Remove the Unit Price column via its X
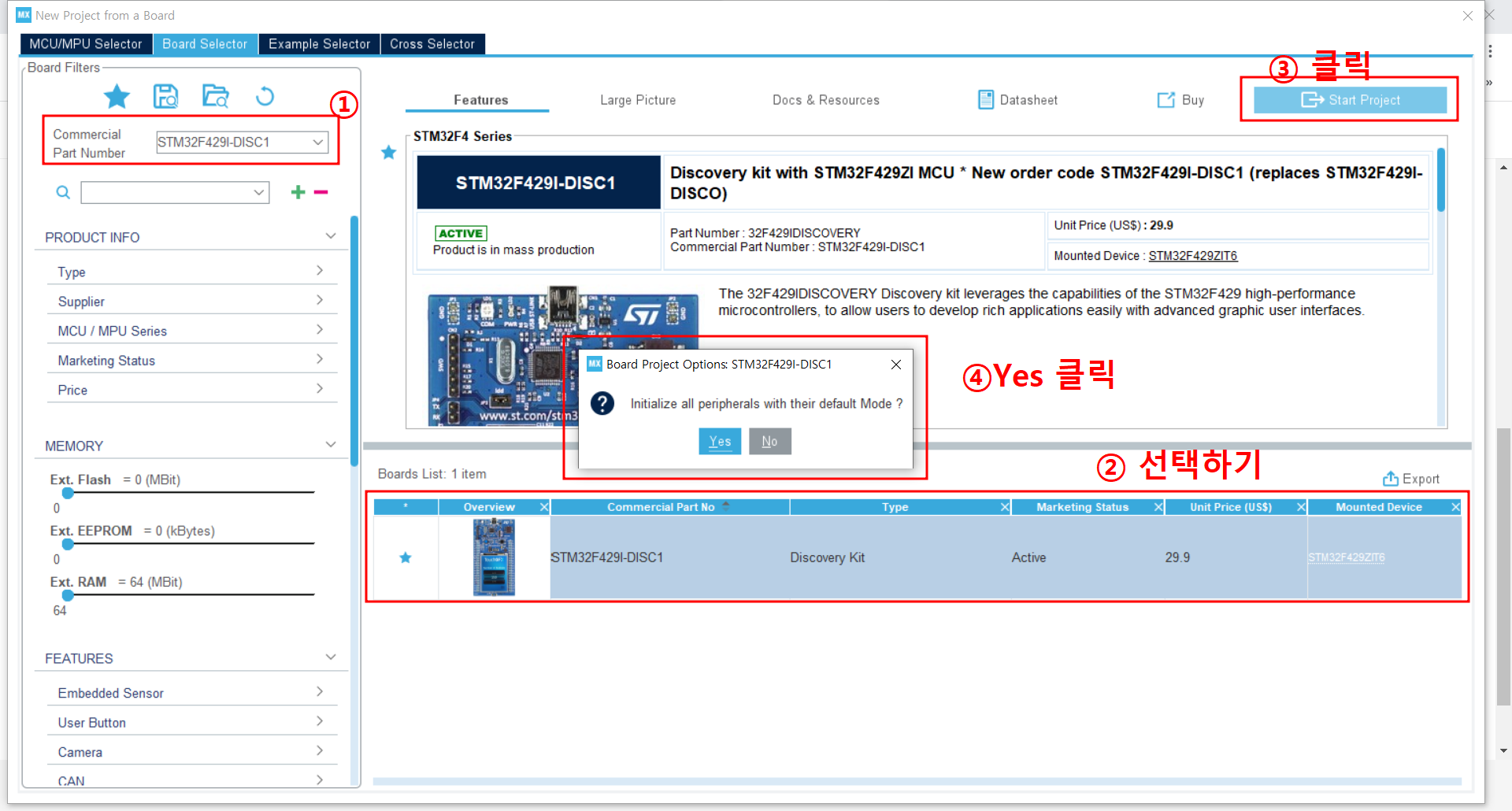The width and height of the screenshot is (1512, 811). [1301, 507]
